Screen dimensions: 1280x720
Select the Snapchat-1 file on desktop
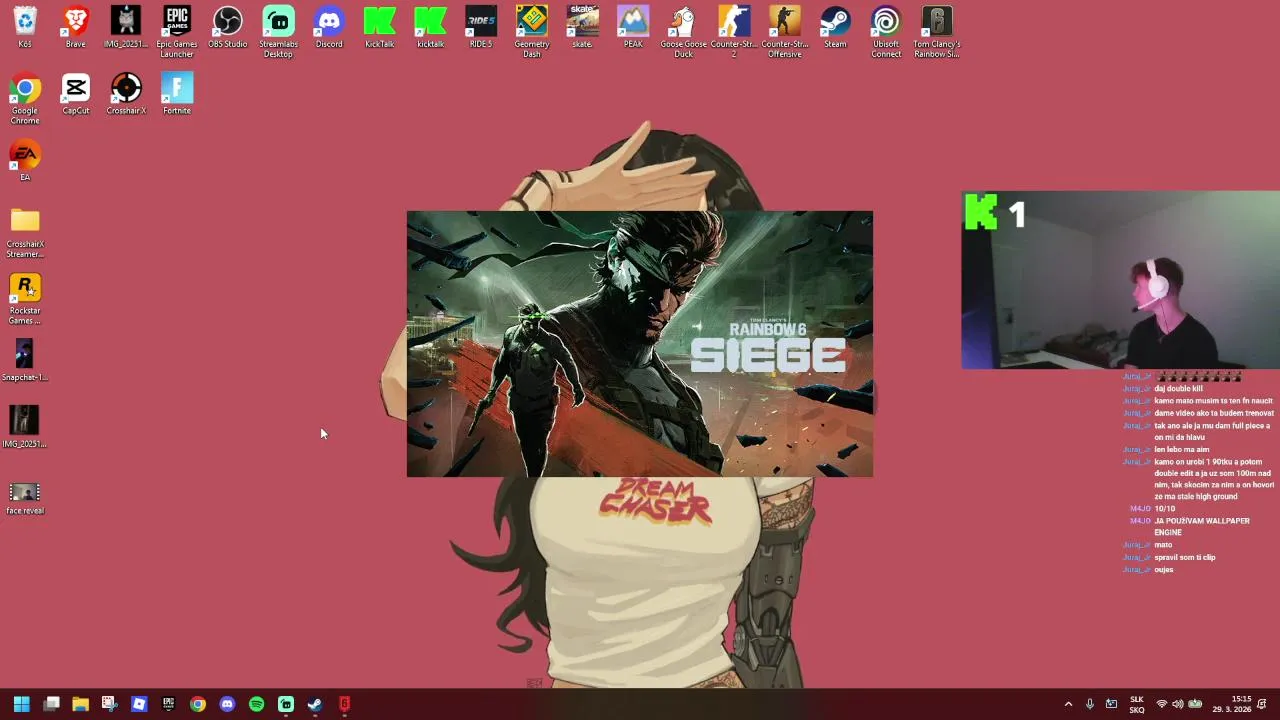click(25, 361)
